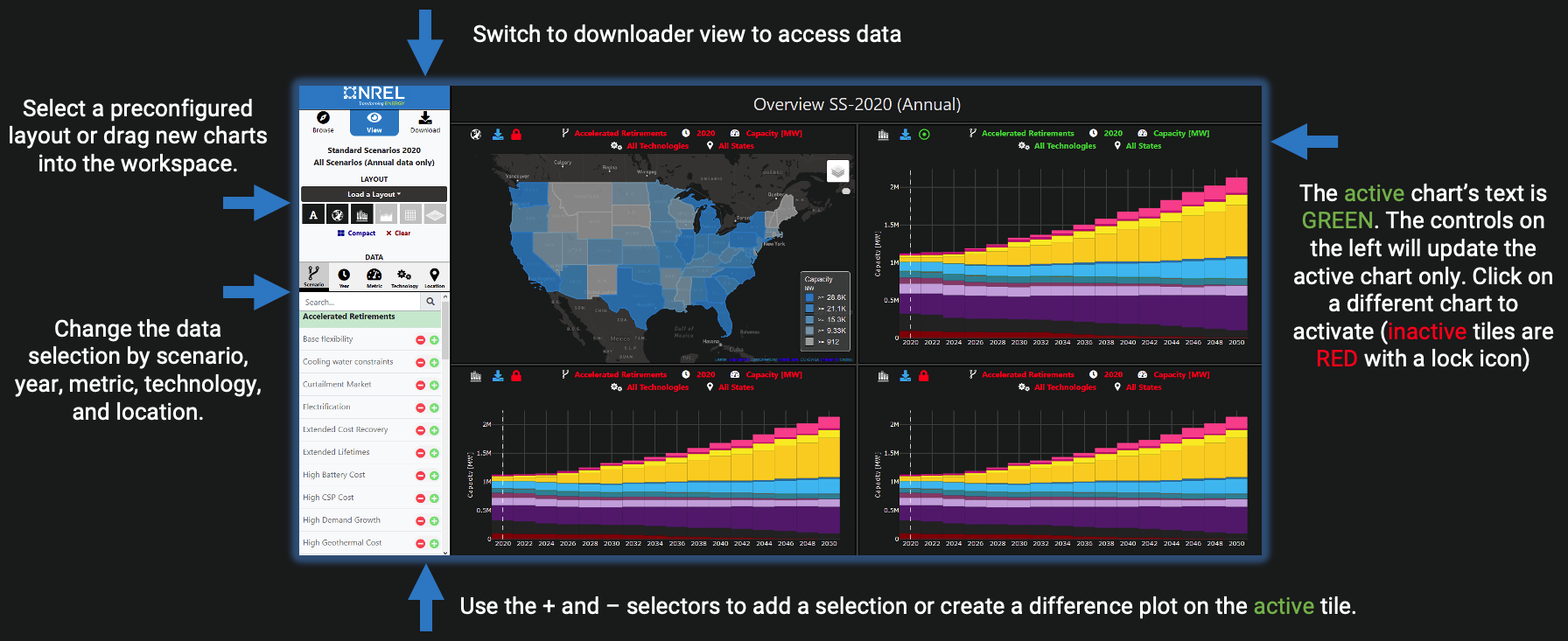Add a text tile using the A layout icon
This screenshot has height=641, width=1568.
[x=313, y=214]
